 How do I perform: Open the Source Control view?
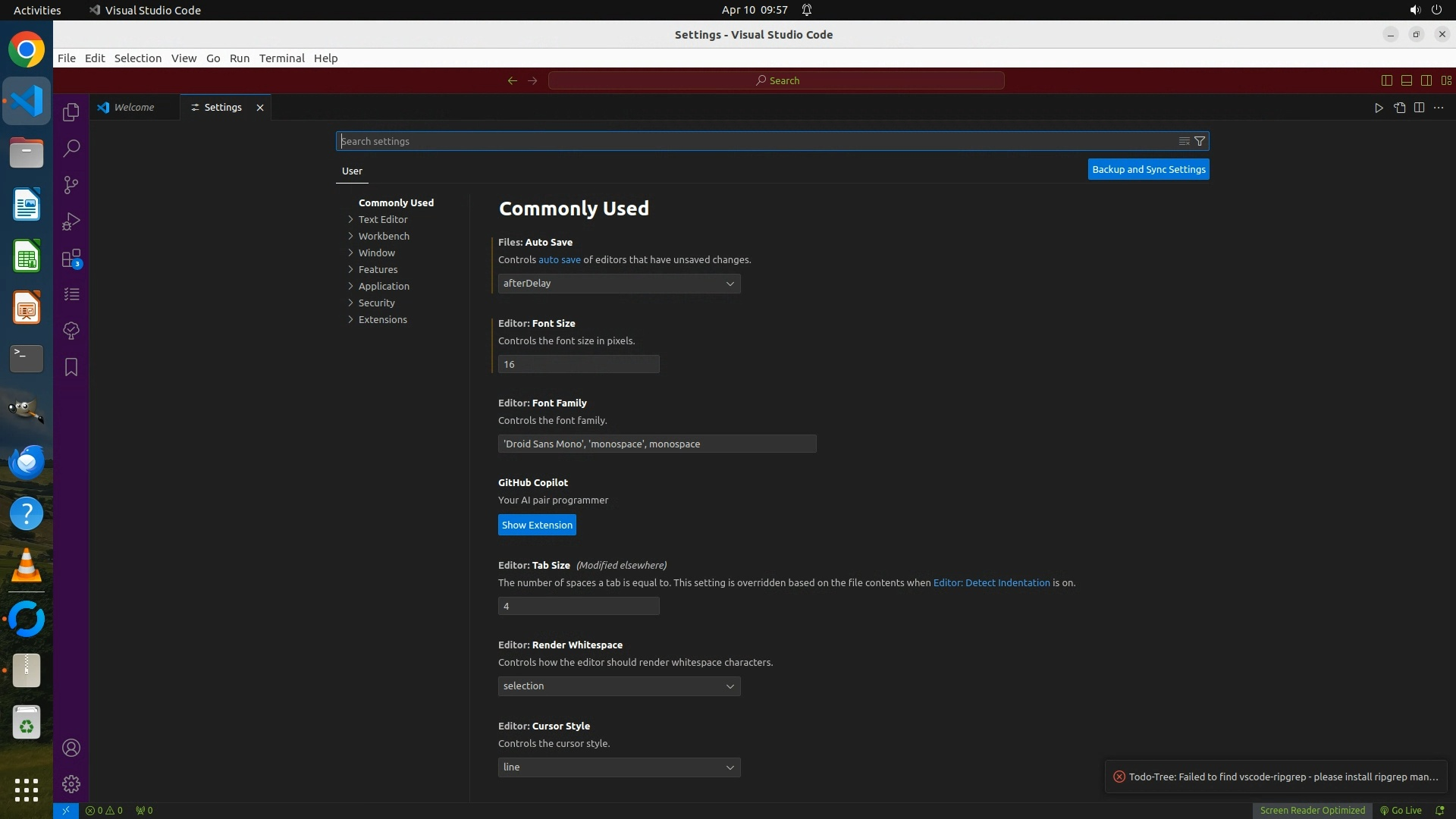tap(71, 185)
